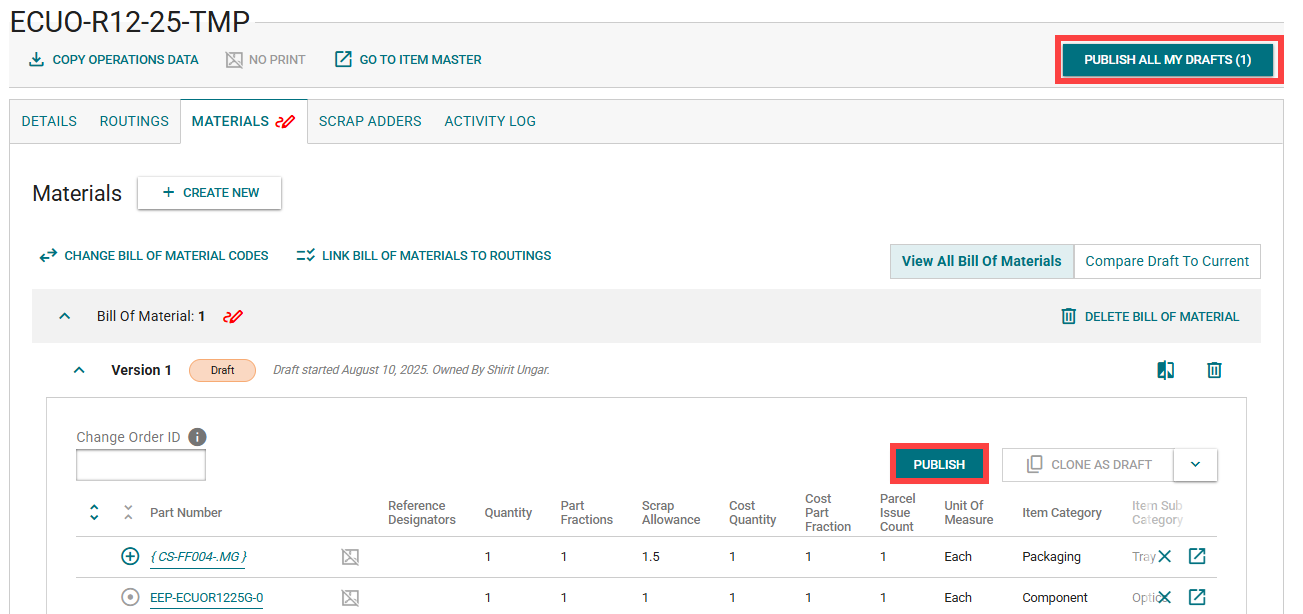The width and height of the screenshot is (1303, 614).
Task: Open dropdown arrow next to Clone As Draft
Action: point(1196,464)
